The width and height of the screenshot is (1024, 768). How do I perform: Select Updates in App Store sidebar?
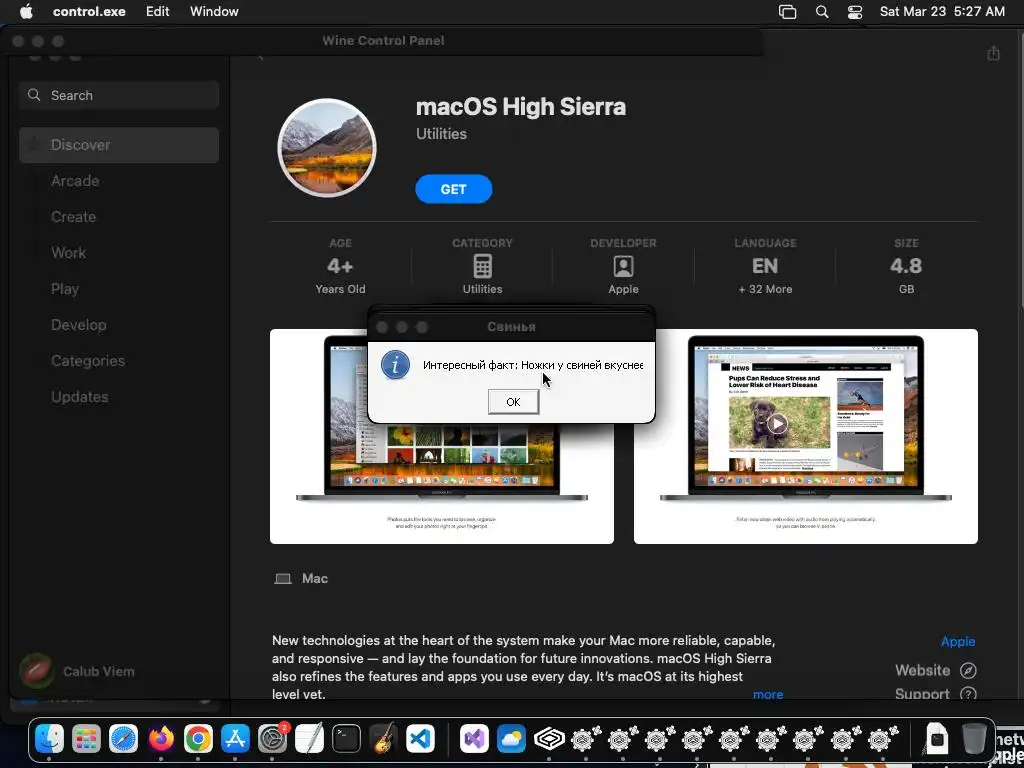(119, 396)
